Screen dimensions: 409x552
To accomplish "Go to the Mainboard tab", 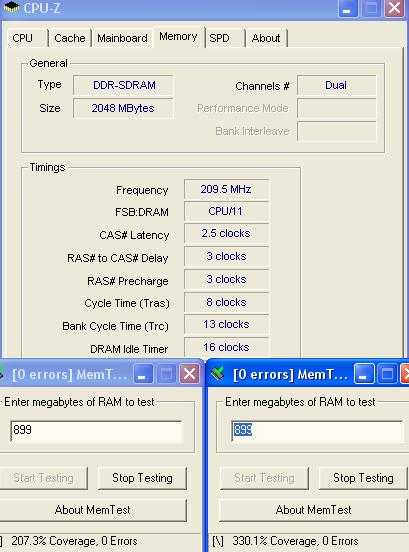I will click(x=122, y=38).
